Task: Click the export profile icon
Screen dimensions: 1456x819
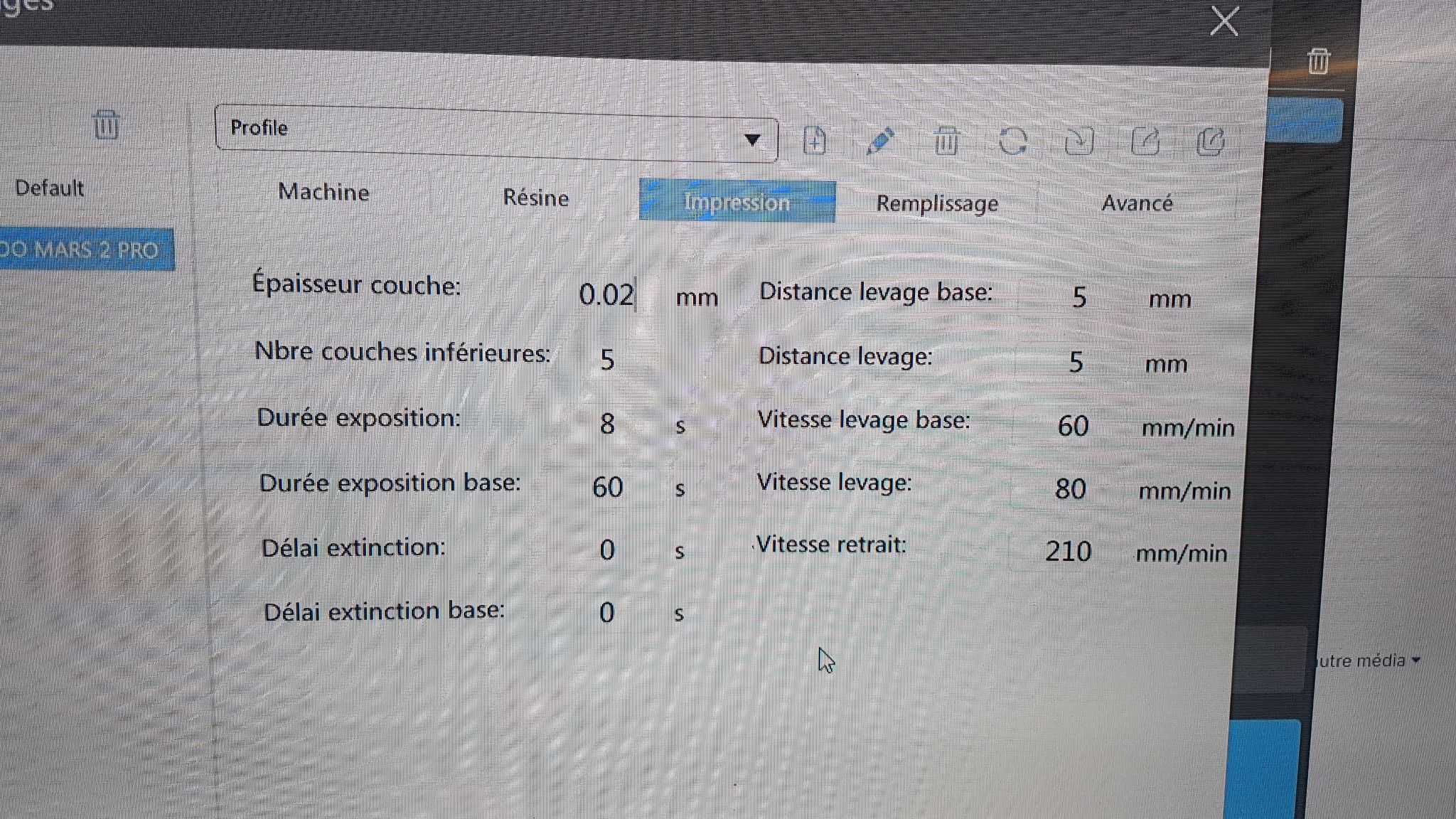Action: (1145, 141)
